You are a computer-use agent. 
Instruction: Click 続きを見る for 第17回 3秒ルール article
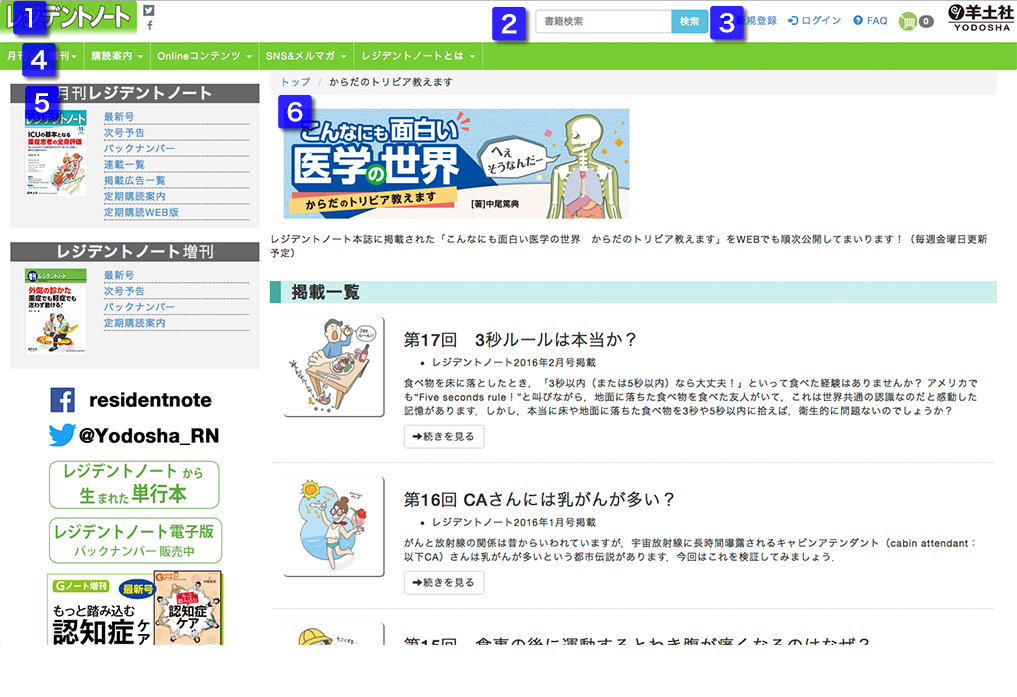click(444, 436)
